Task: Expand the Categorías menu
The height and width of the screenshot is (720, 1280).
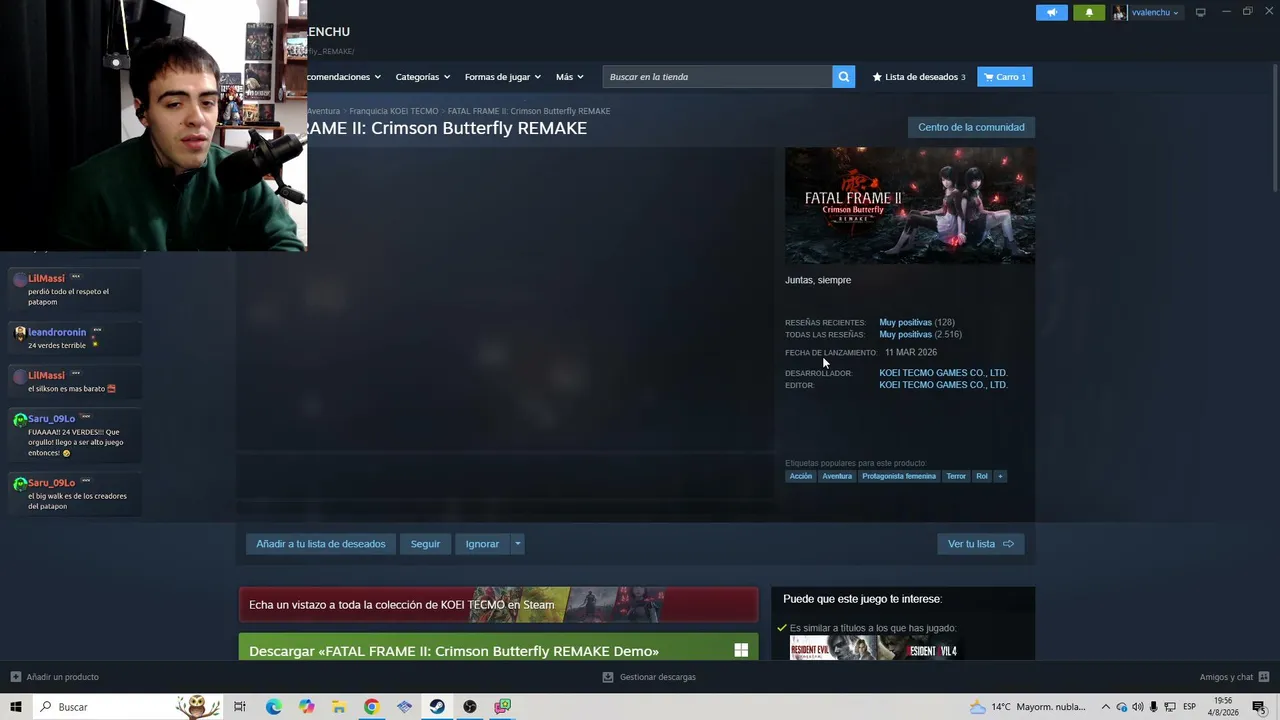Action: click(x=422, y=77)
